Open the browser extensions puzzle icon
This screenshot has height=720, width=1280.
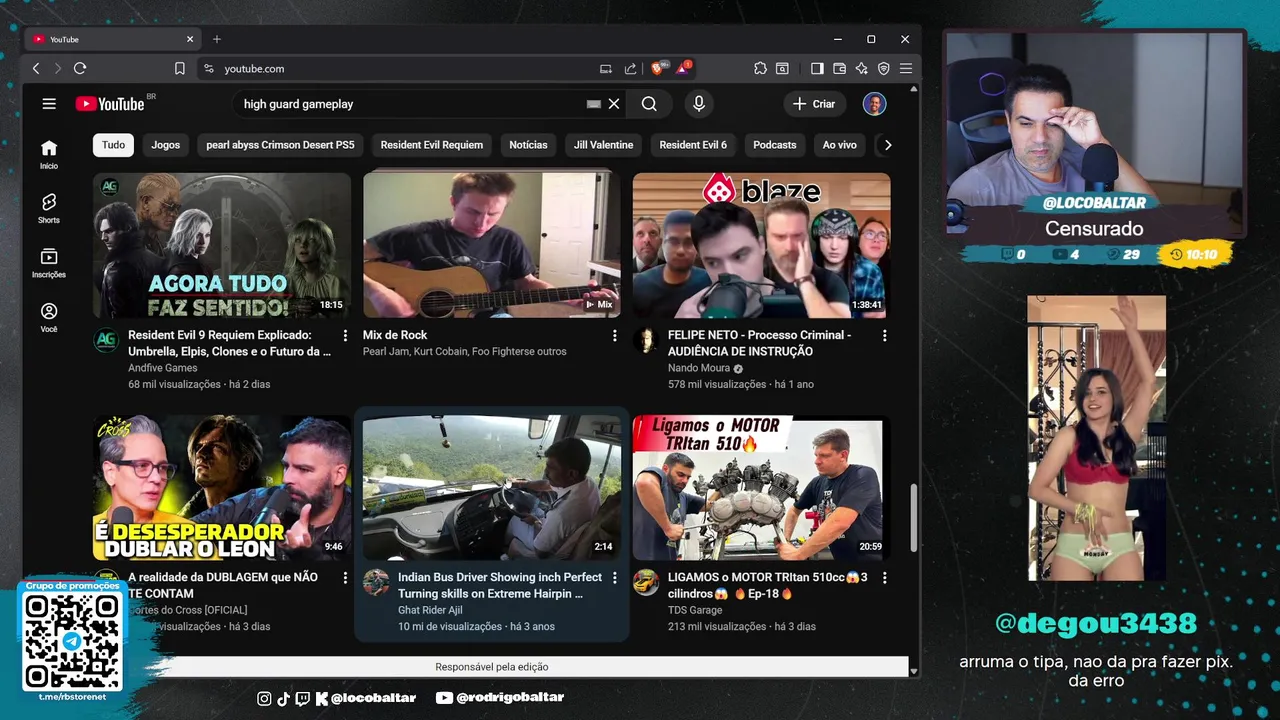coord(761,68)
